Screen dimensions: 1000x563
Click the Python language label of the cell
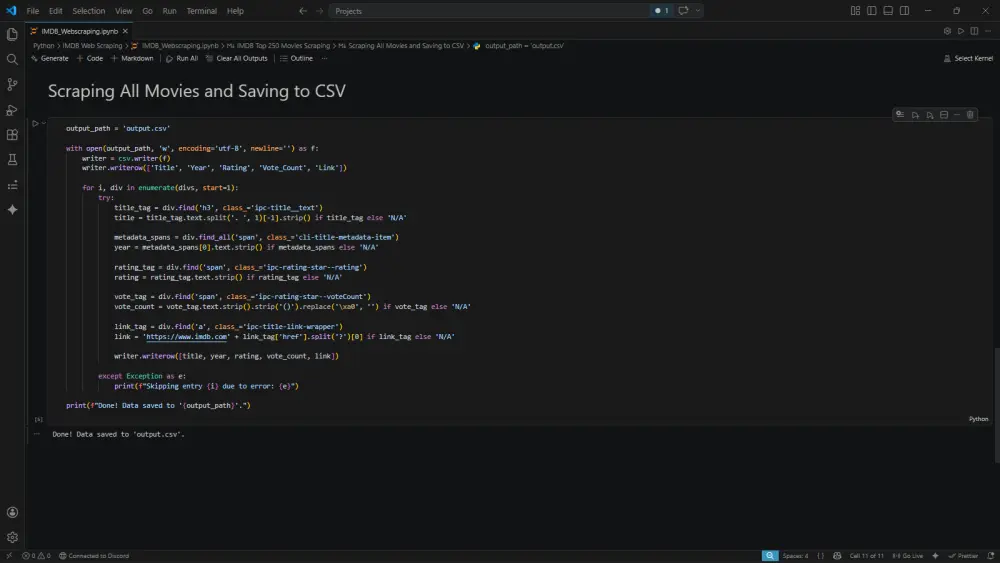pyautogui.click(x=978, y=419)
